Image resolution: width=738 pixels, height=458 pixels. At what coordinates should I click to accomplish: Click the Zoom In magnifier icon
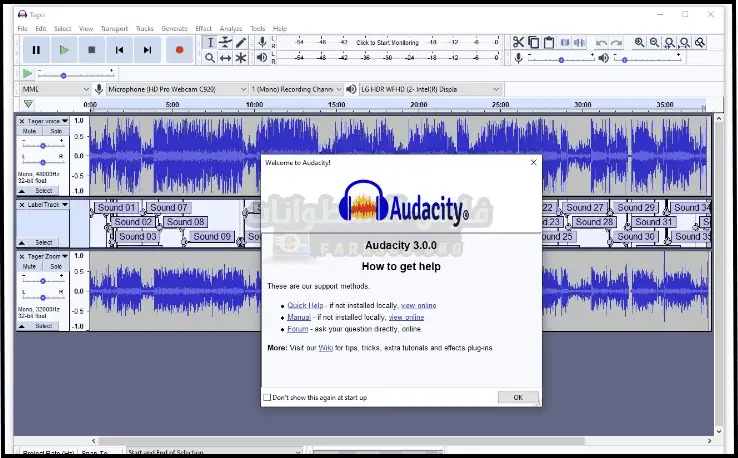click(x=640, y=42)
